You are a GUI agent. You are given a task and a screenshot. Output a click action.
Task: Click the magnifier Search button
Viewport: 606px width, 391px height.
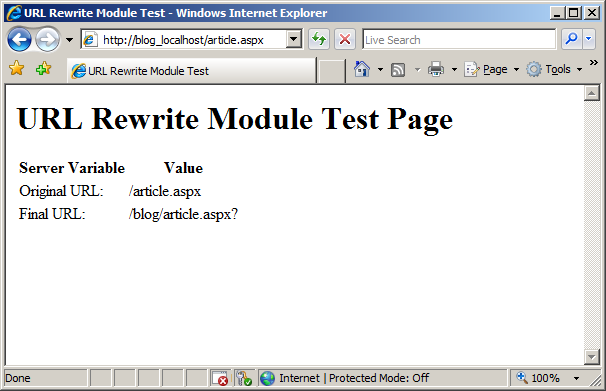572,39
